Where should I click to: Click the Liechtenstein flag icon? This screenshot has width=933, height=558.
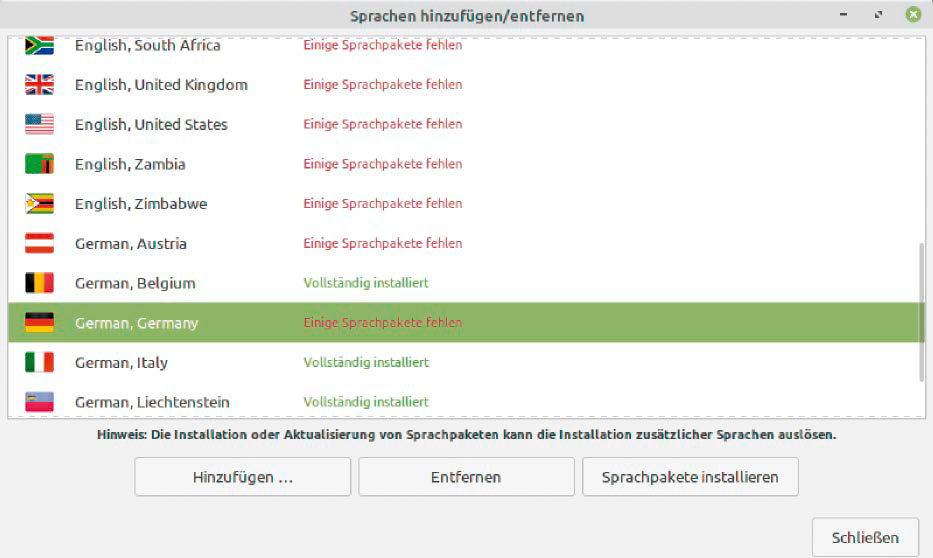pyautogui.click(x=39, y=402)
